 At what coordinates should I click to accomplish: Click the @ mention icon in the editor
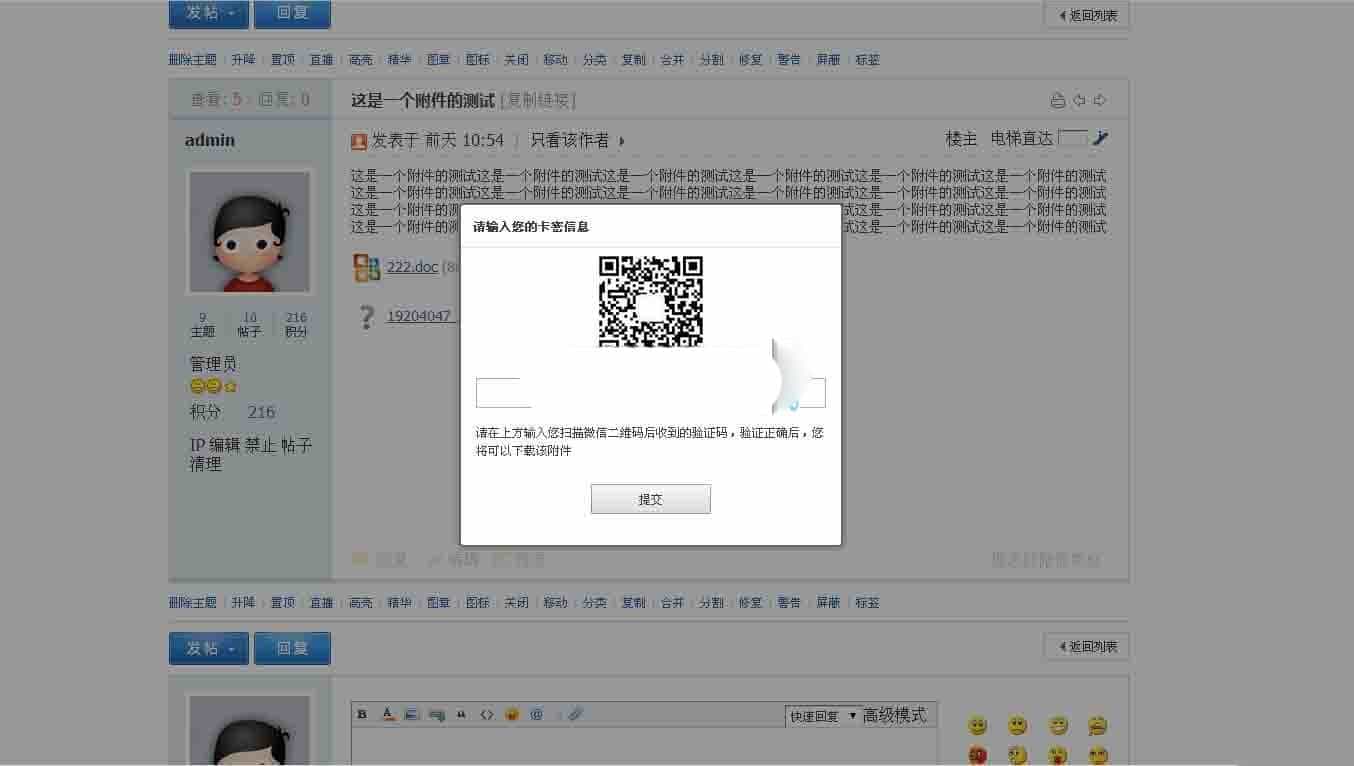536,714
